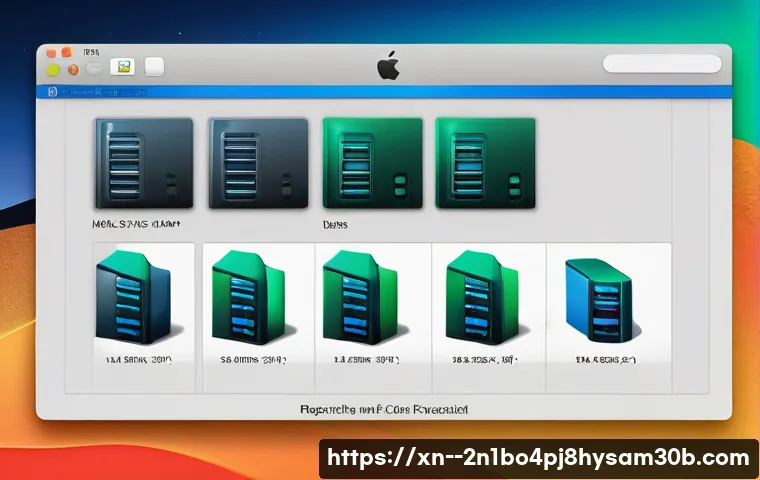Select the second dark server icon in top row

[x=258, y=162]
